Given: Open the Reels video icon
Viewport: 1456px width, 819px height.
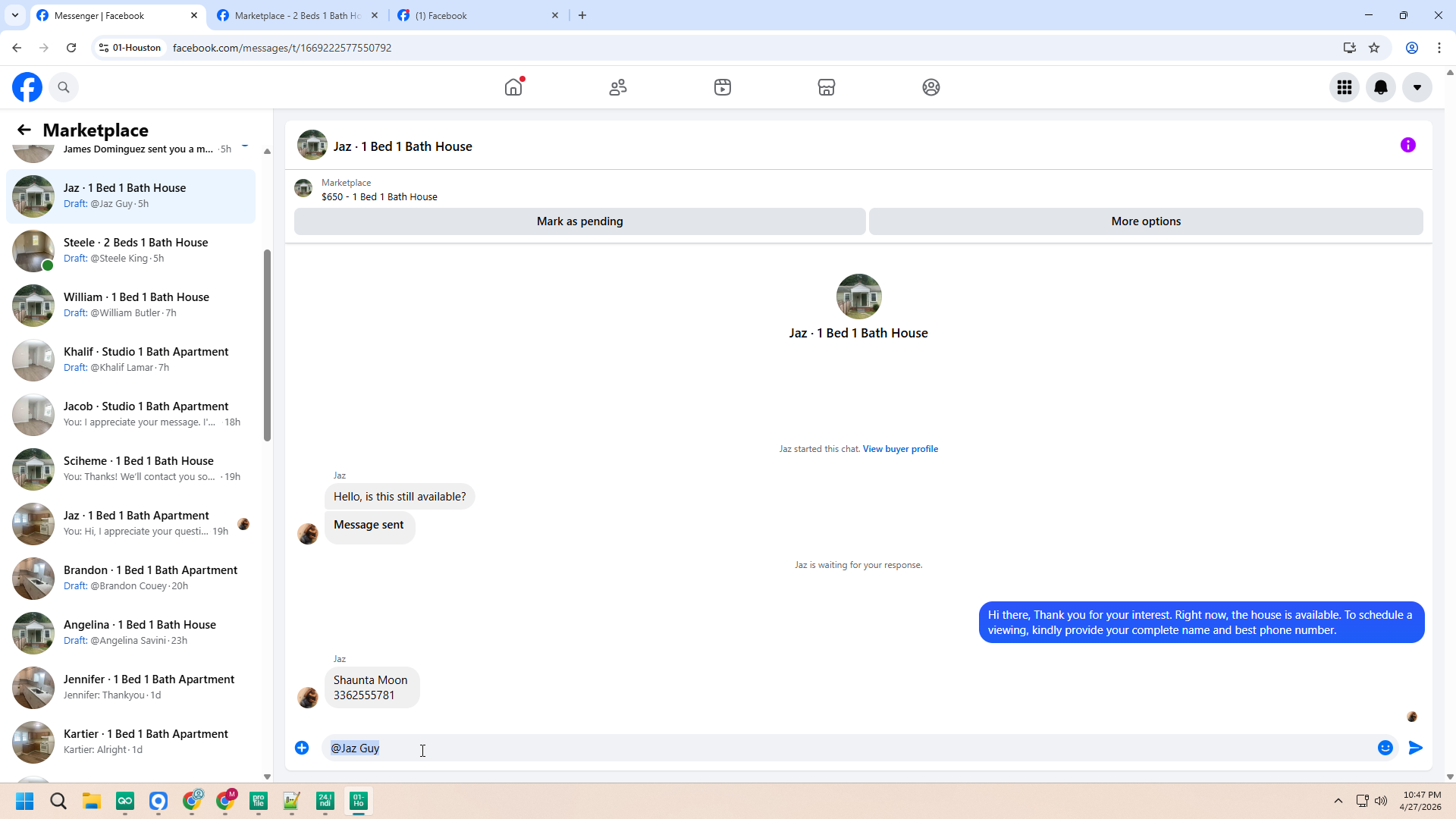Looking at the screenshot, I should pos(722,87).
